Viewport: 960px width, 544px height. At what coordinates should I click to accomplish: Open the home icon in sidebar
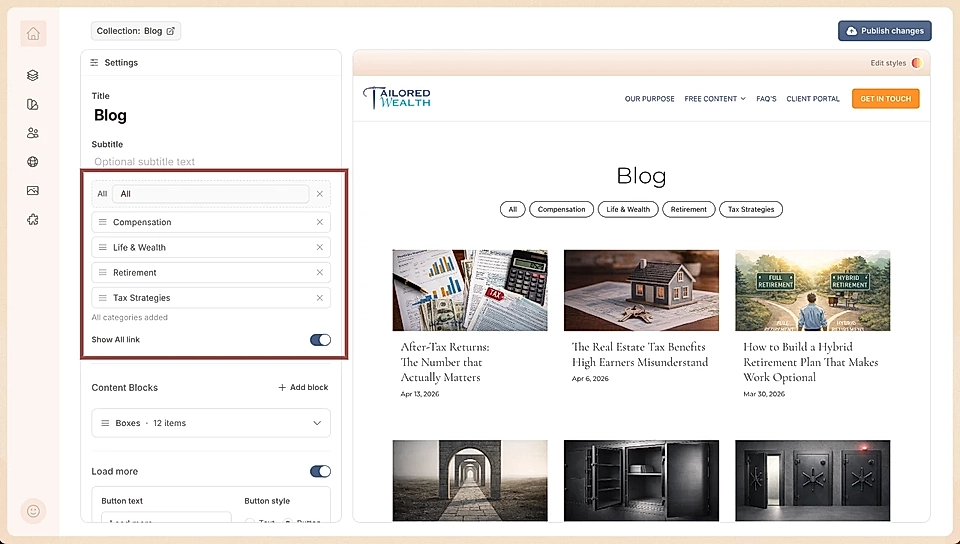pyautogui.click(x=33, y=34)
